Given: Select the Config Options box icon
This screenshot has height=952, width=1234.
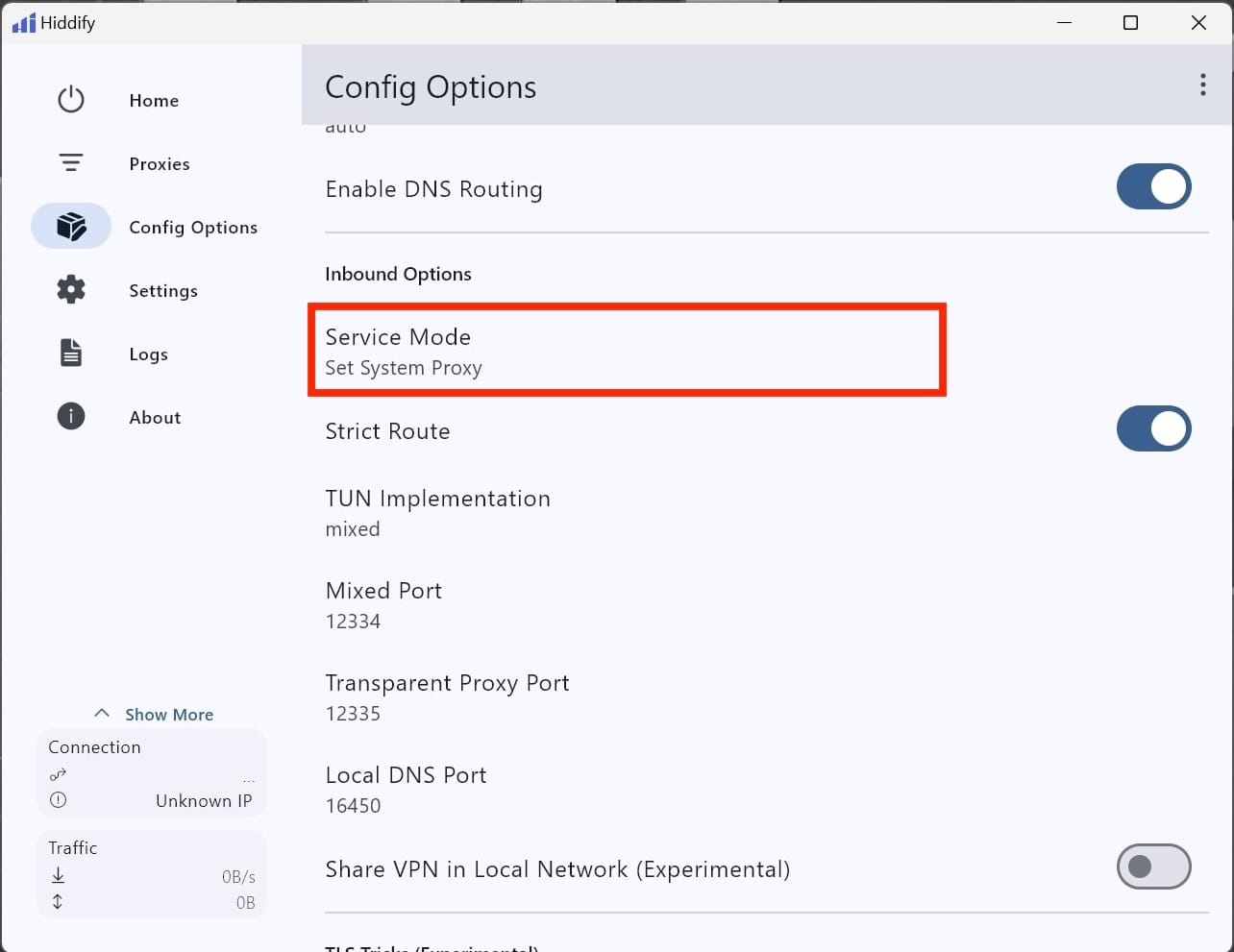Looking at the screenshot, I should (x=71, y=227).
